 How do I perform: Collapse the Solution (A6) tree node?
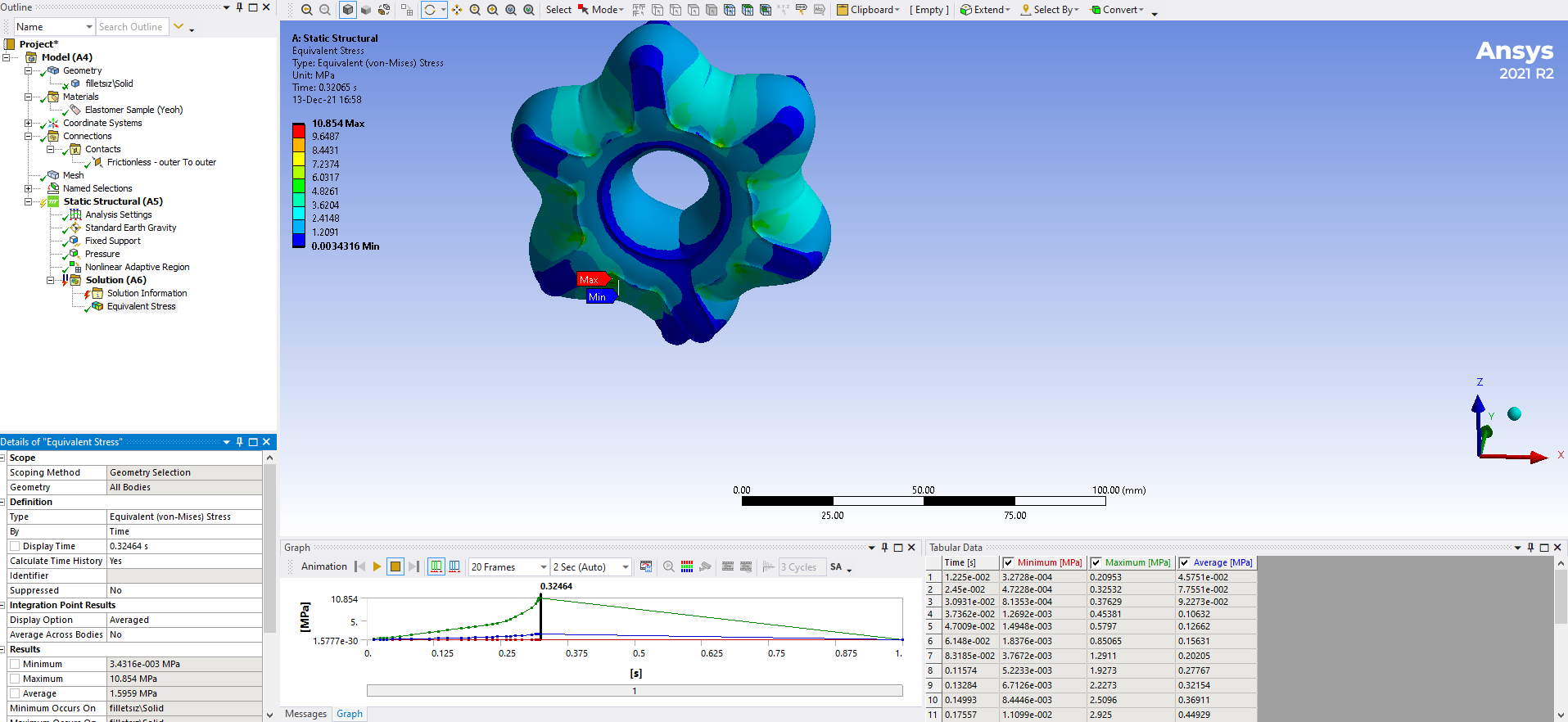50,280
